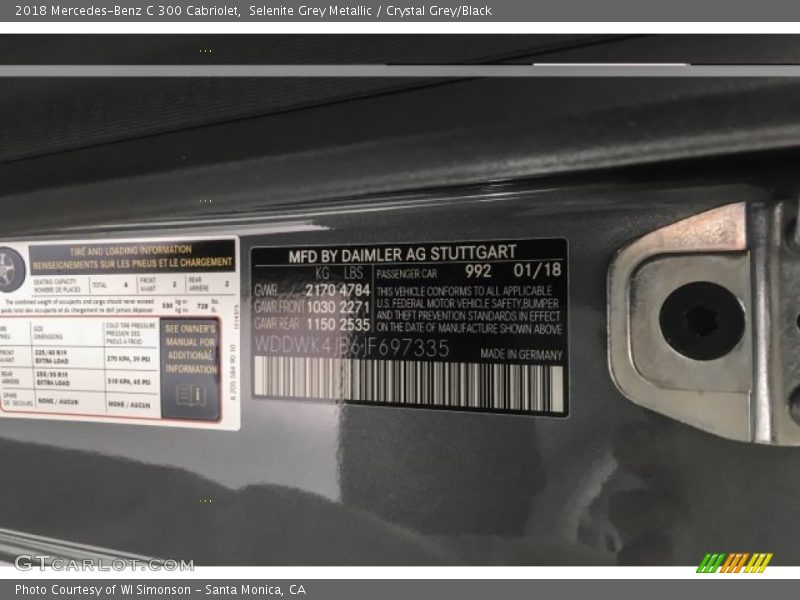Image resolution: width=800 pixels, height=600 pixels.
Task: Click the wheel icon on tire label
Action: [x=10, y=269]
